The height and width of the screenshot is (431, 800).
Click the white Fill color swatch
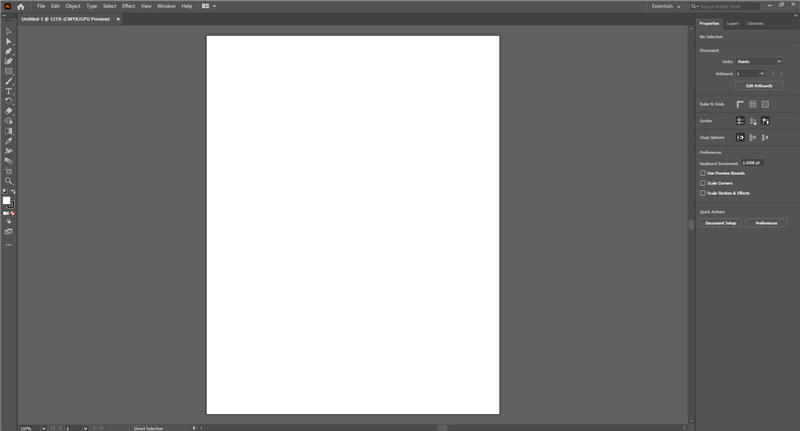6,200
